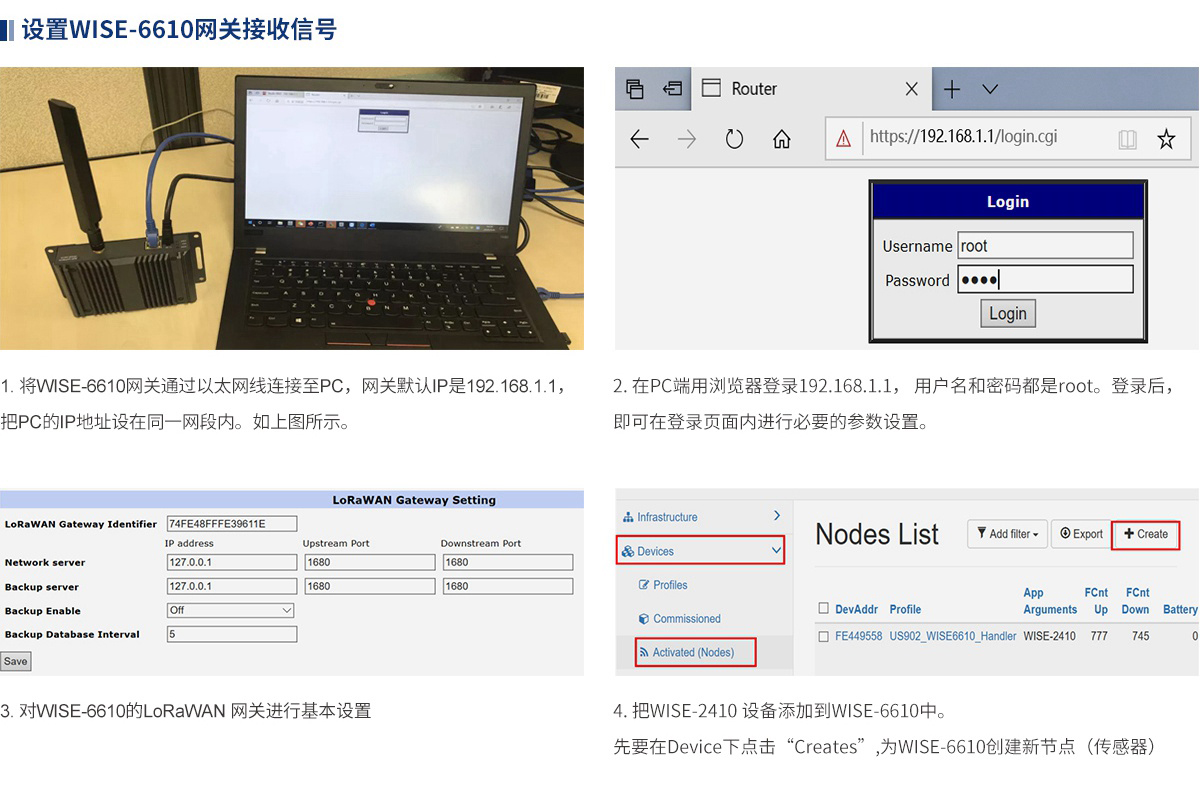The image size is (1200, 793).
Task: Click the Password input field
Action: click(1045, 280)
